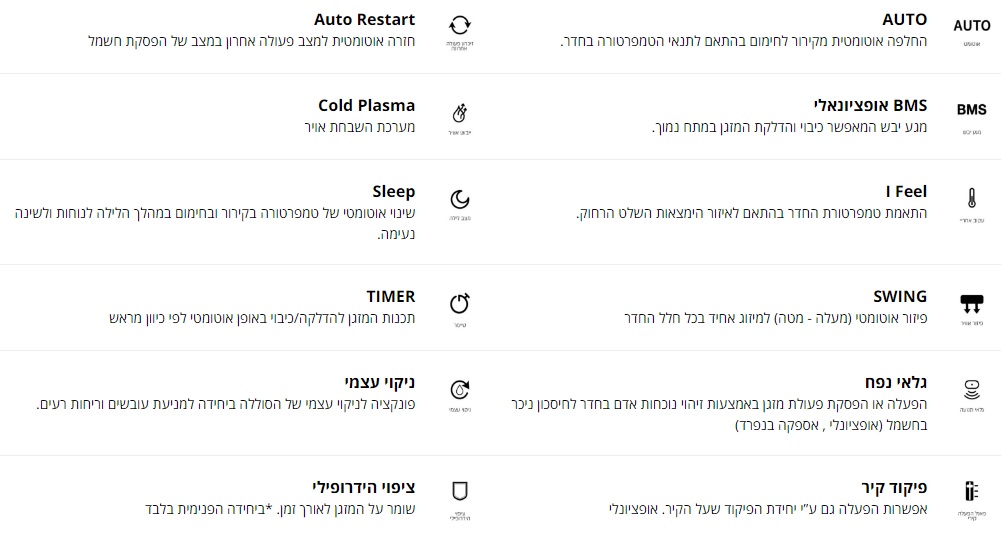
Task: Click the self-cleaning icon
Action: click(x=460, y=389)
